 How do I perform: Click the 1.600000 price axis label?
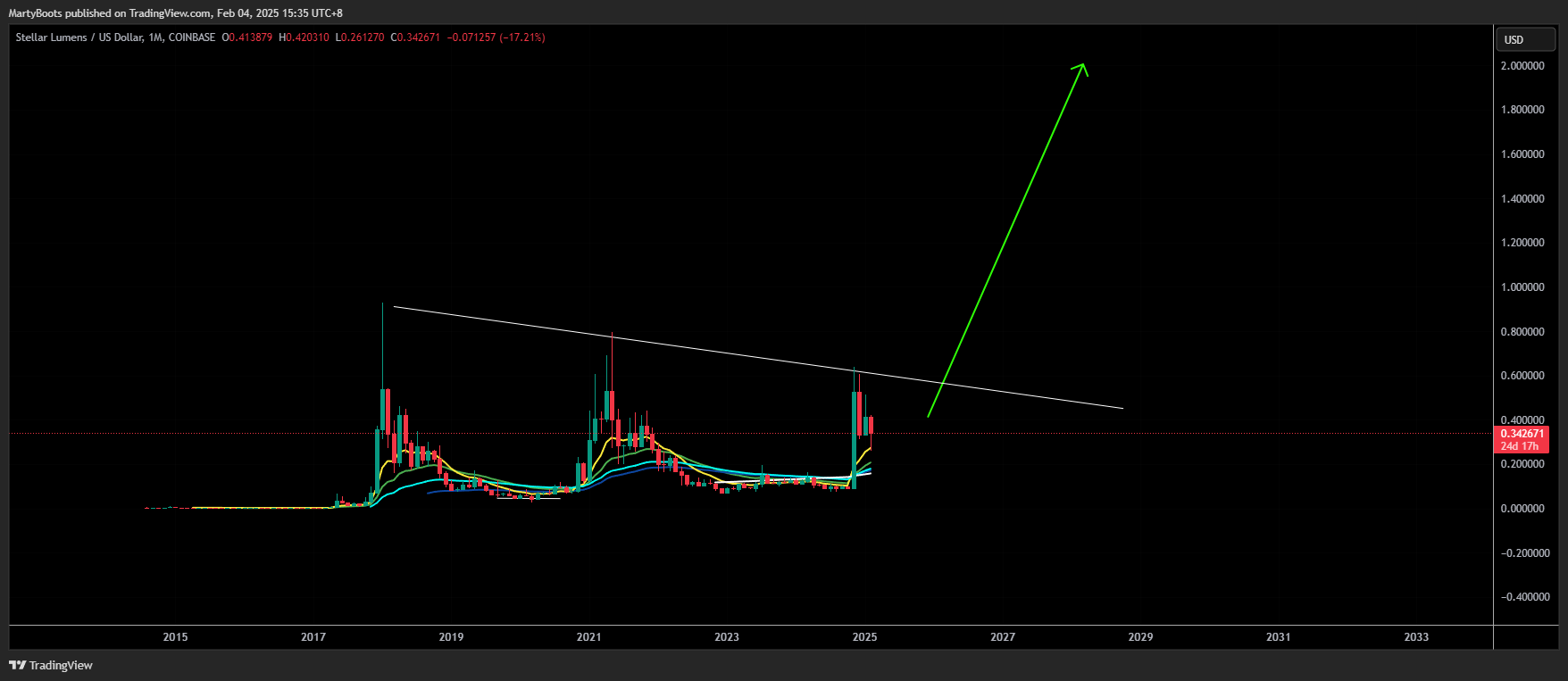1522,154
